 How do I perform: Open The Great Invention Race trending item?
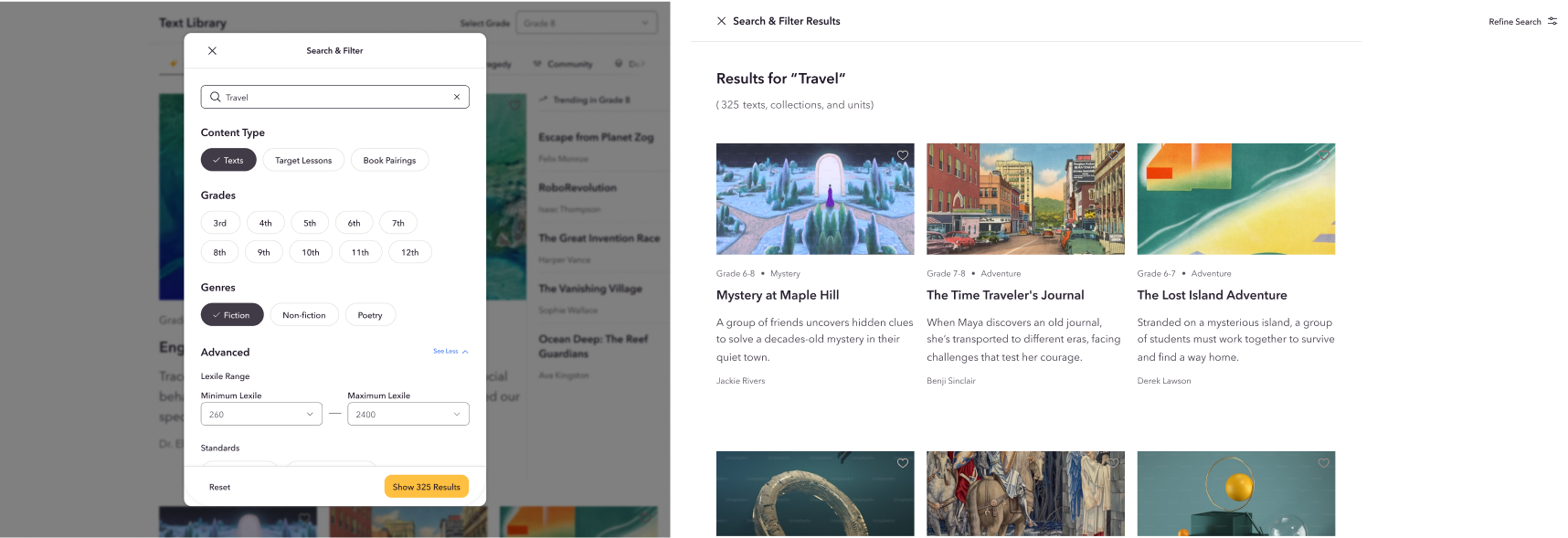599,237
